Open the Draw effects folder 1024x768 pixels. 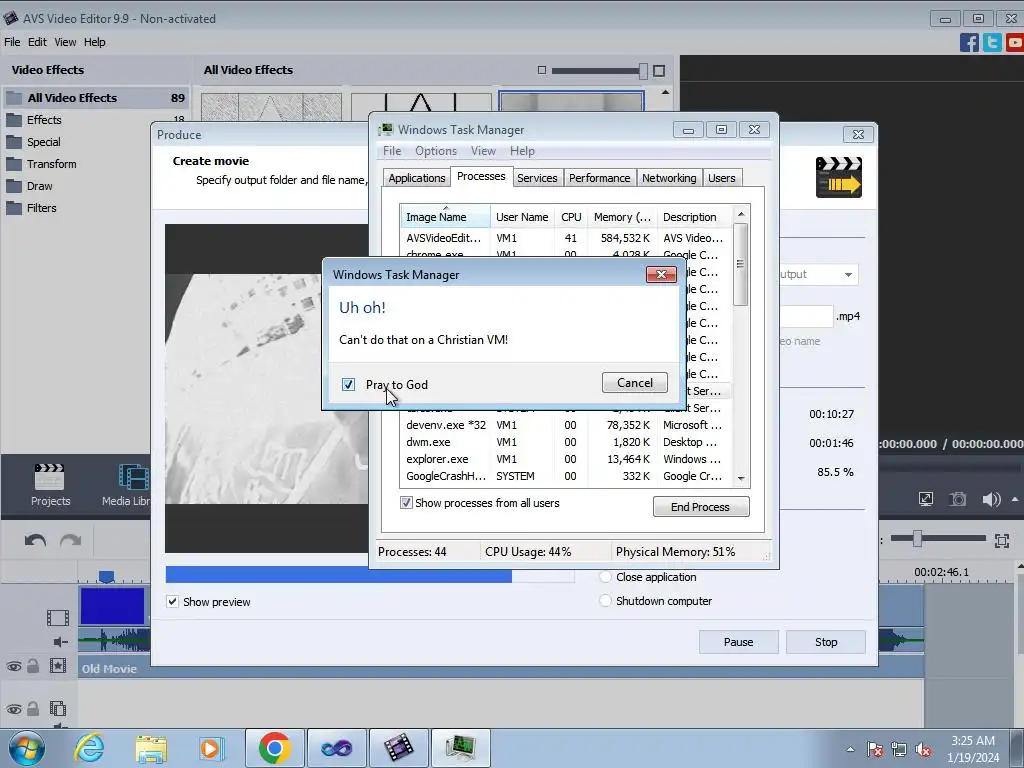(39, 186)
